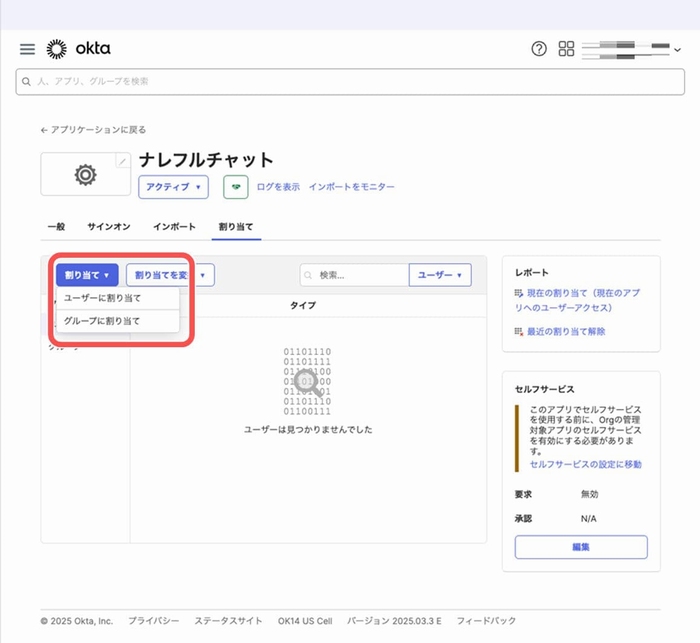This screenshot has width=700, height=643.
Task: Open the ユーザー filter dropdown
Action: pyautogui.click(x=440, y=275)
